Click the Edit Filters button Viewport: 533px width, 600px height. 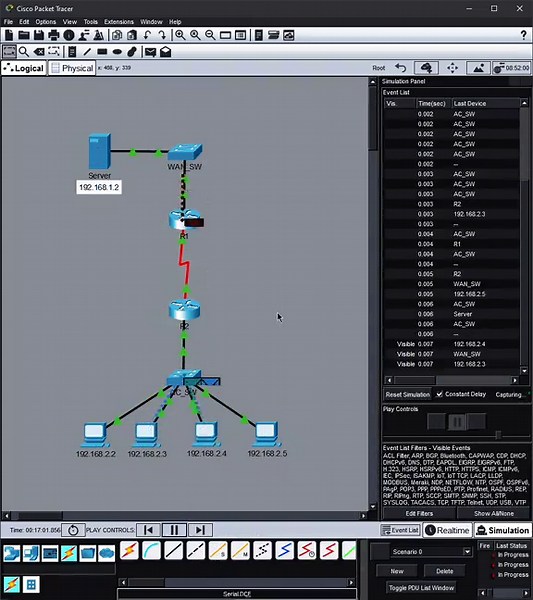click(419, 514)
